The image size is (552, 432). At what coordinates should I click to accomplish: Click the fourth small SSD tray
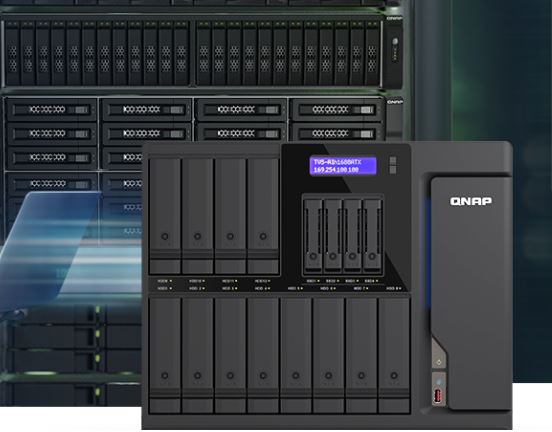pos(372,236)
